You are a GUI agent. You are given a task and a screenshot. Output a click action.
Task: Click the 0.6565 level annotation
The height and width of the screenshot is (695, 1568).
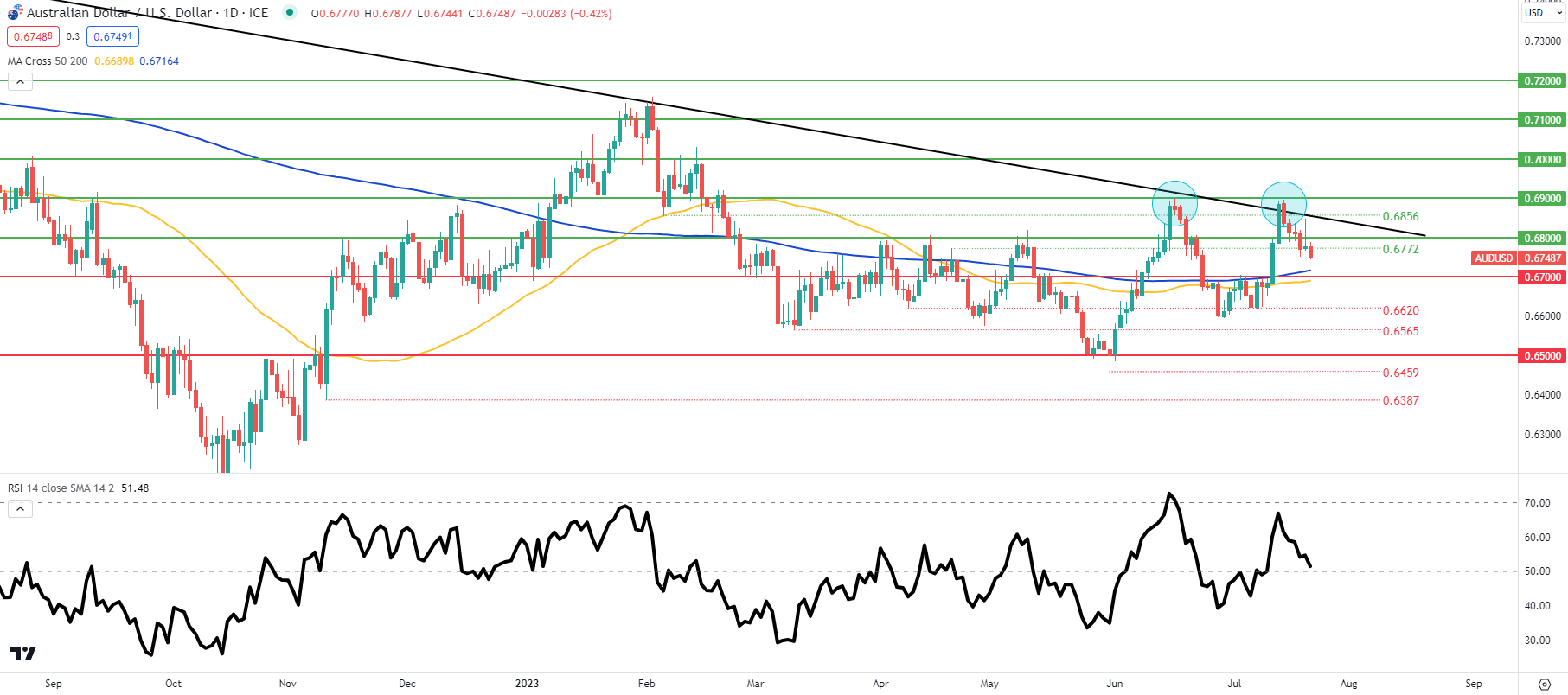point(1400,331)
